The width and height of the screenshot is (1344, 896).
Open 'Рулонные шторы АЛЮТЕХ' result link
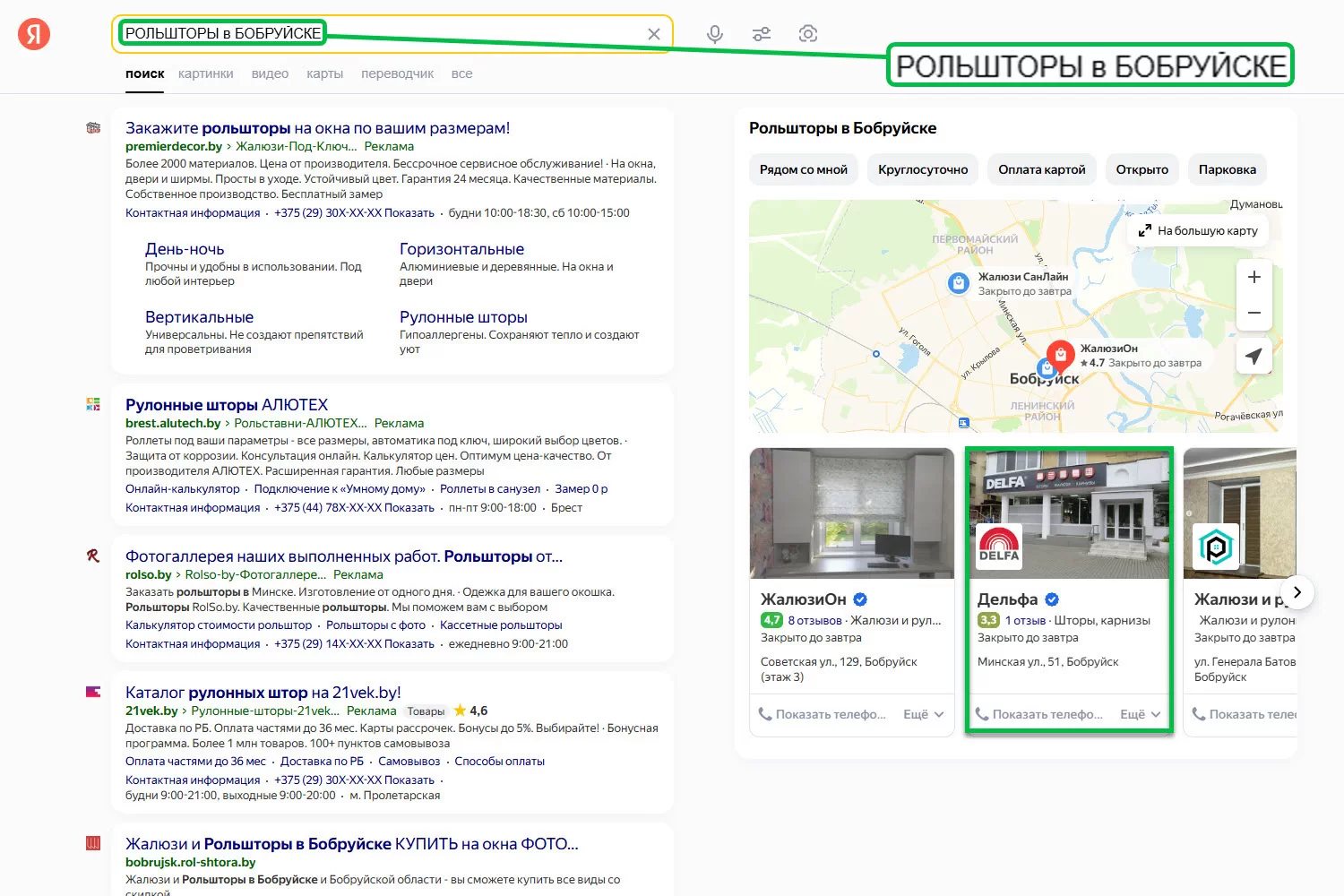(x=227, y=405)
